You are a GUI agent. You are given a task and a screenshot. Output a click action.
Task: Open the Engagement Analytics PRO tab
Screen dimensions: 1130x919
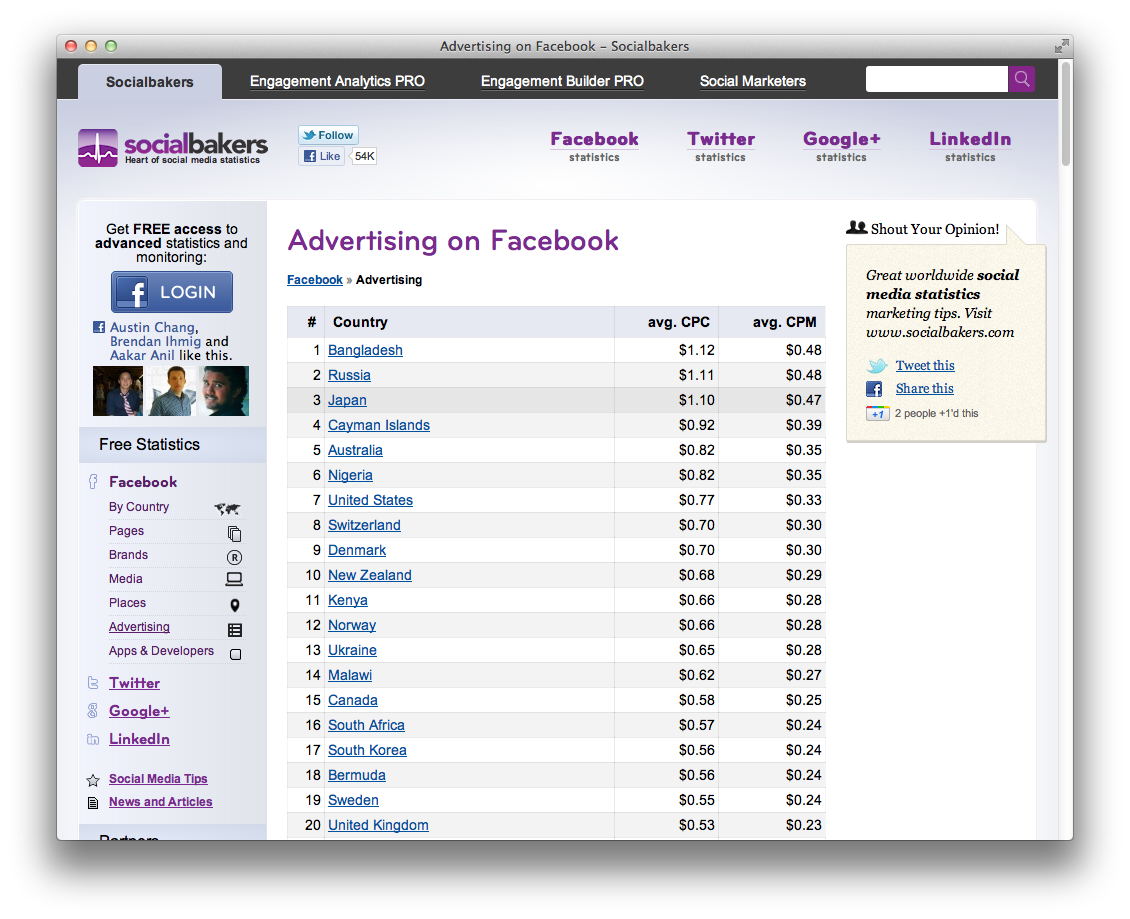(337, 81)
